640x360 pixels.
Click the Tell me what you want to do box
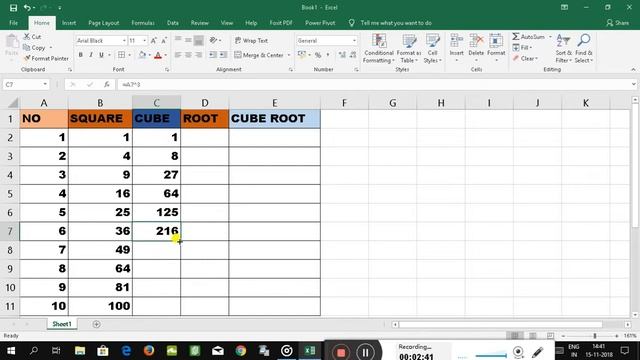tap(396, 23)
